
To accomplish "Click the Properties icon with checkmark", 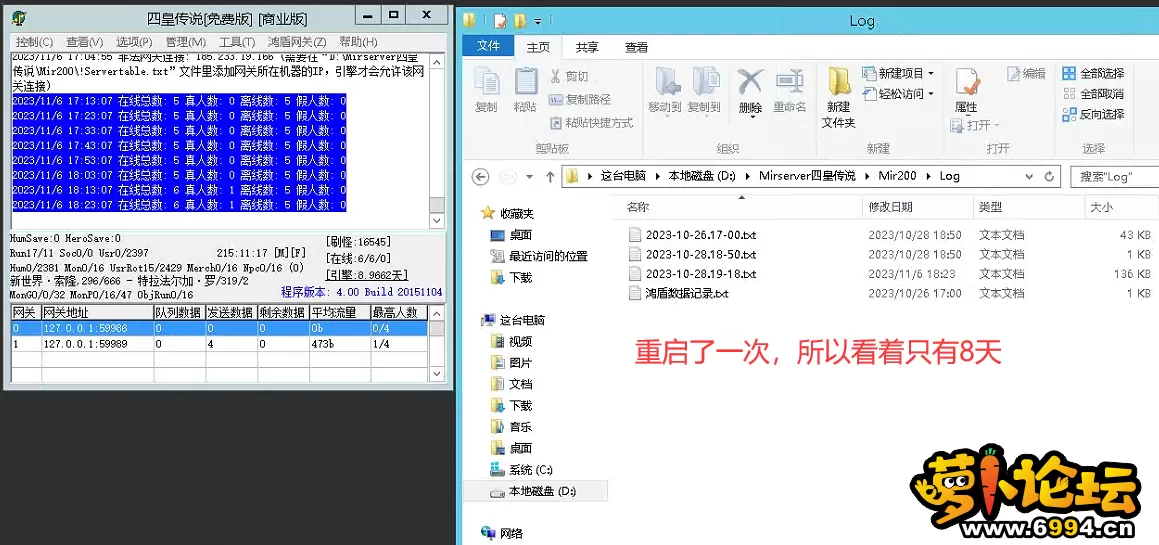I will point(966,83).
